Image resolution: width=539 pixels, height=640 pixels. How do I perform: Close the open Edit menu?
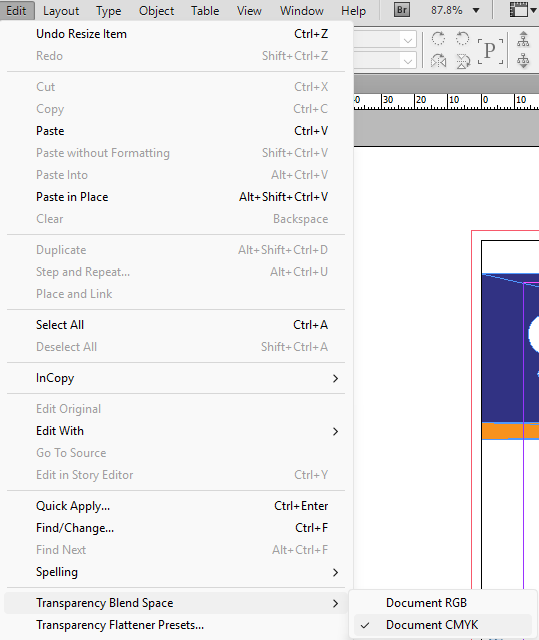16,10
